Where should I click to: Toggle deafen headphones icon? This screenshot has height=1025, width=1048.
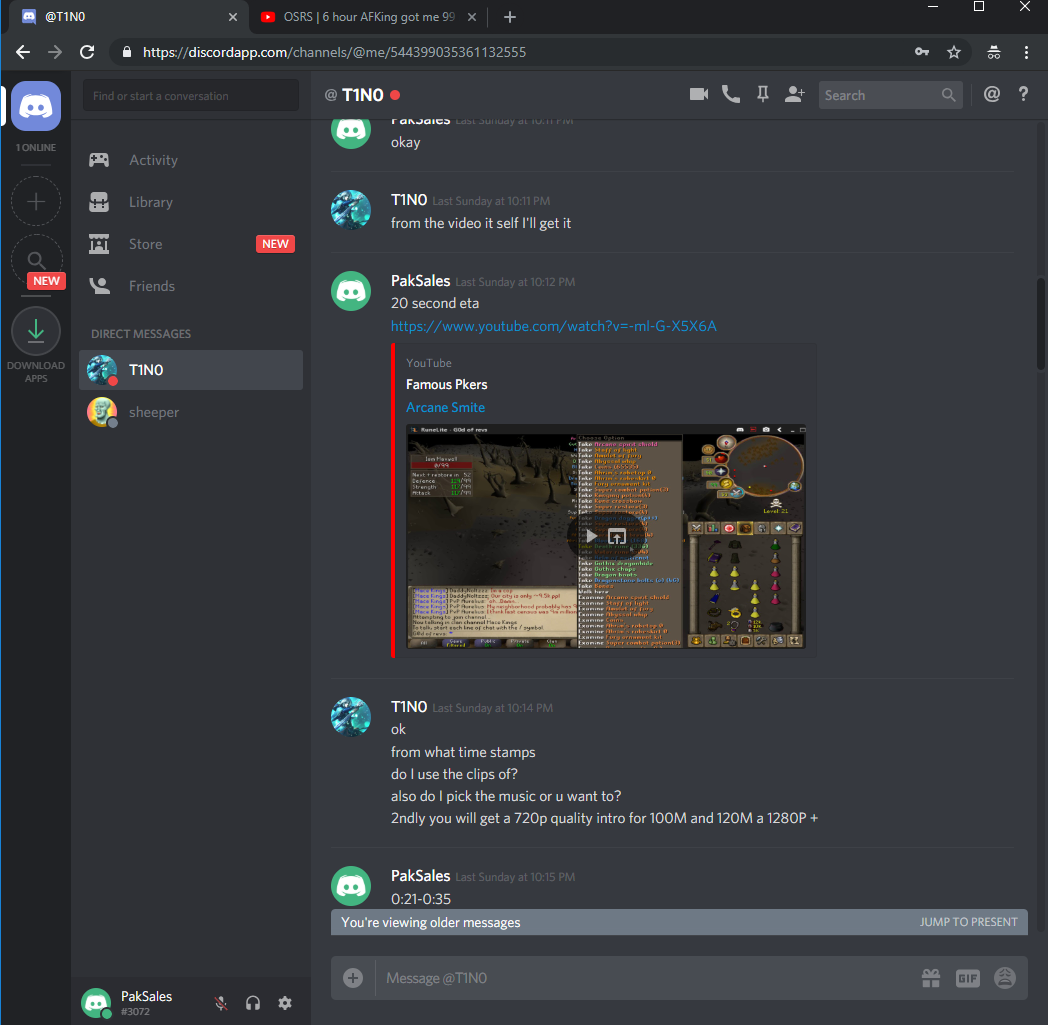253,1003
